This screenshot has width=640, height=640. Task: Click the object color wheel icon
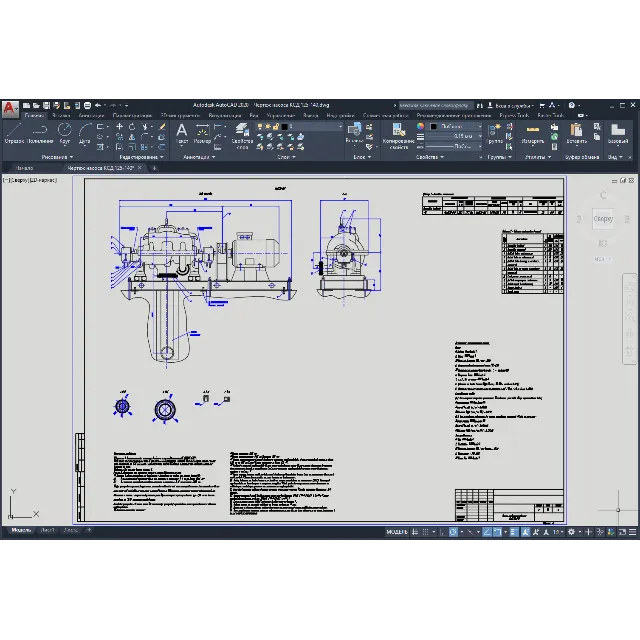pos(420,127)
